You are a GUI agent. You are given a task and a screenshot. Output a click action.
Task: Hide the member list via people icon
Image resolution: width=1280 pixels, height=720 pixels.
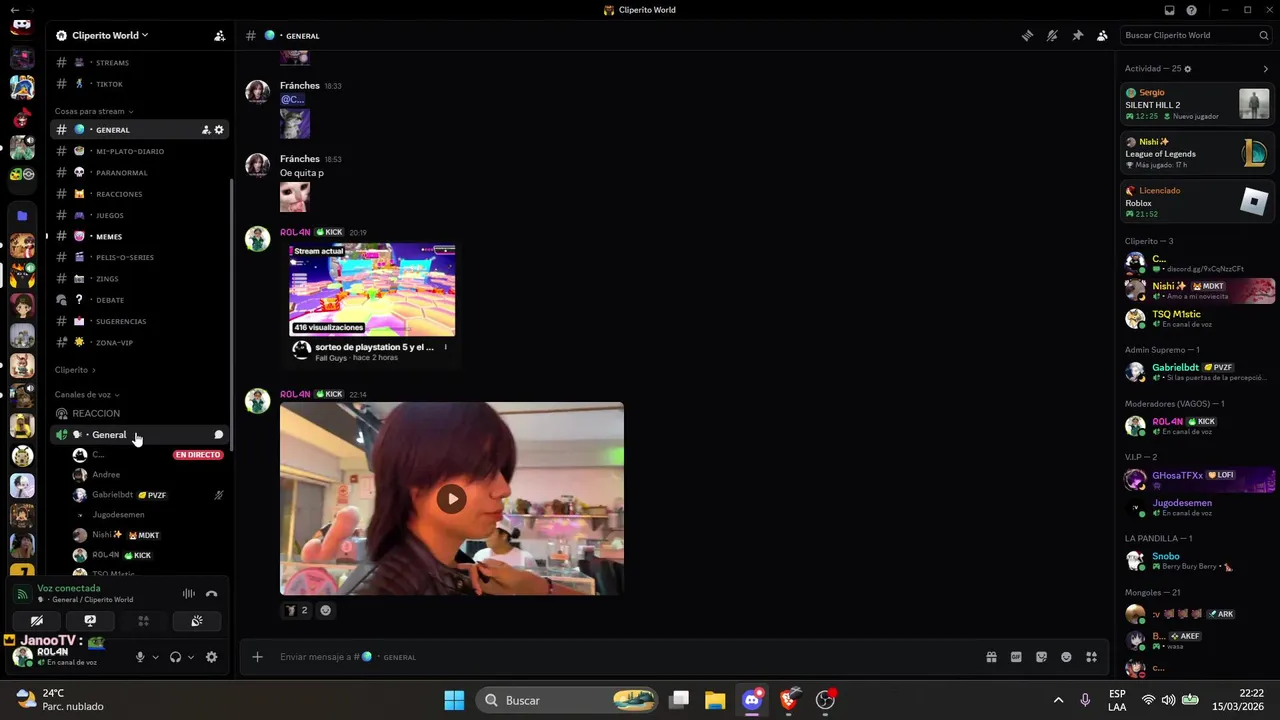pos(1102,35)
